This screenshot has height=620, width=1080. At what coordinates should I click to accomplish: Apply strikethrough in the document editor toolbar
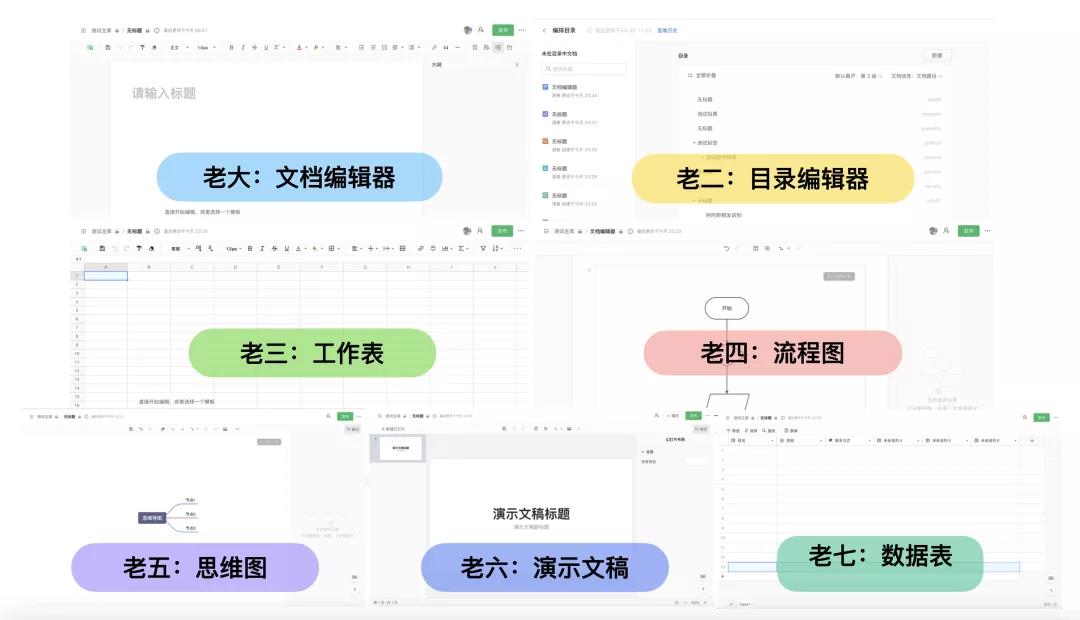point(254,48)
